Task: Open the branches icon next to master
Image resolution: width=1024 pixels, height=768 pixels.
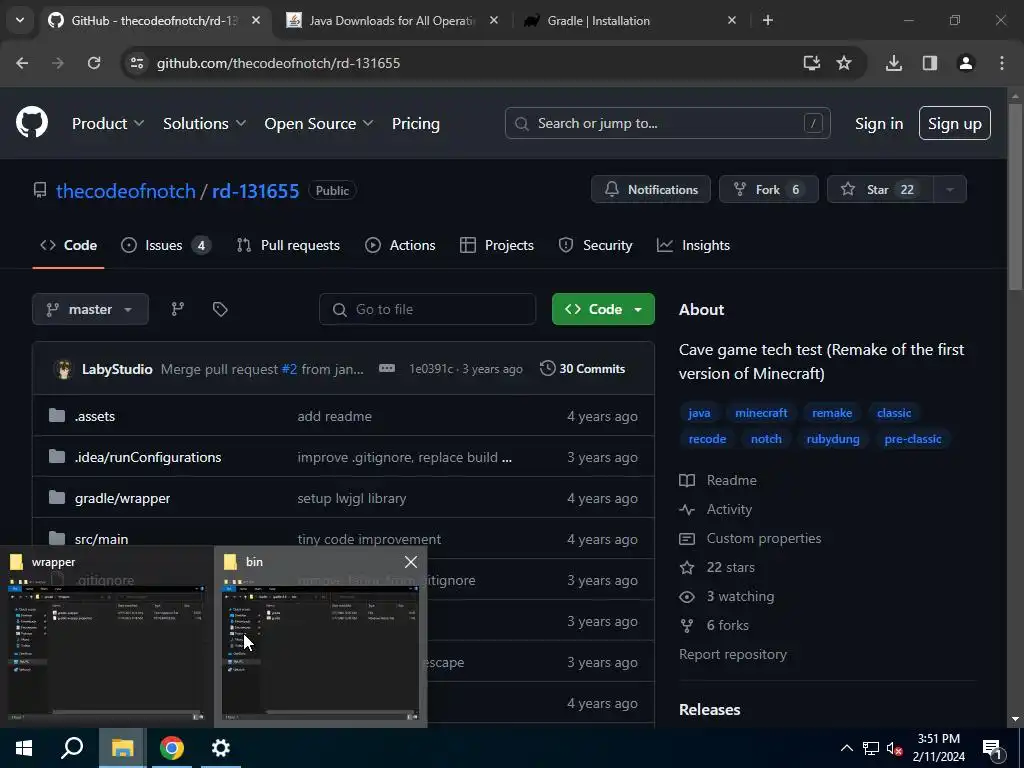Action: pos(178,310)
